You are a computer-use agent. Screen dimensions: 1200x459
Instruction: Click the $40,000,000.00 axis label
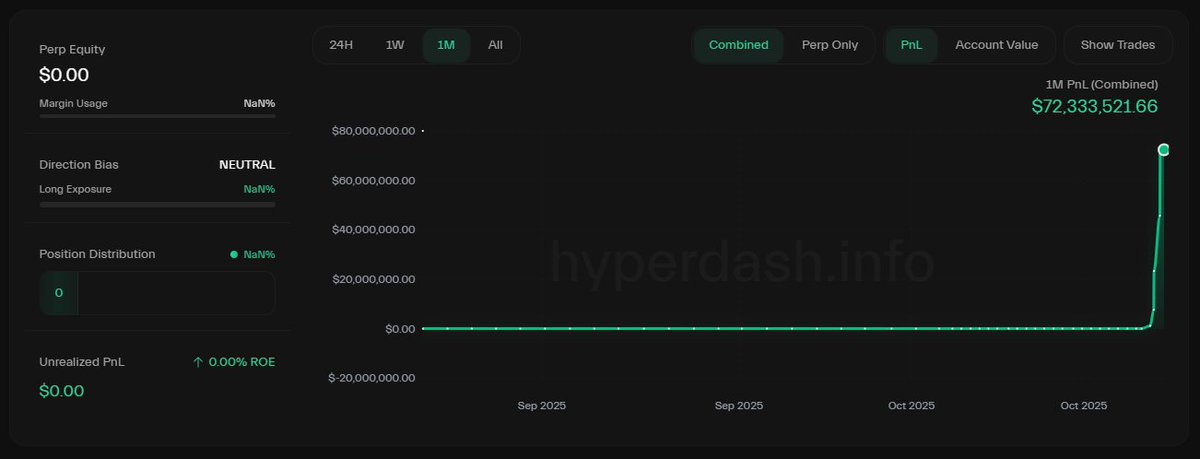click(374, 230)
